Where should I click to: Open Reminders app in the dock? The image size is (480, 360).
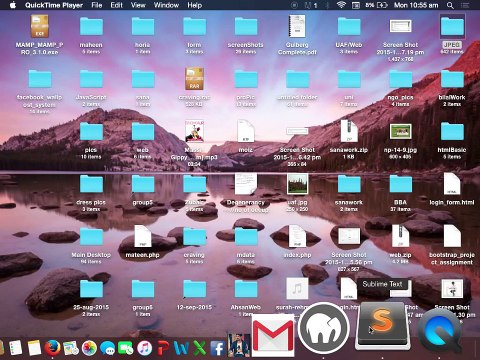coord(16,348)
